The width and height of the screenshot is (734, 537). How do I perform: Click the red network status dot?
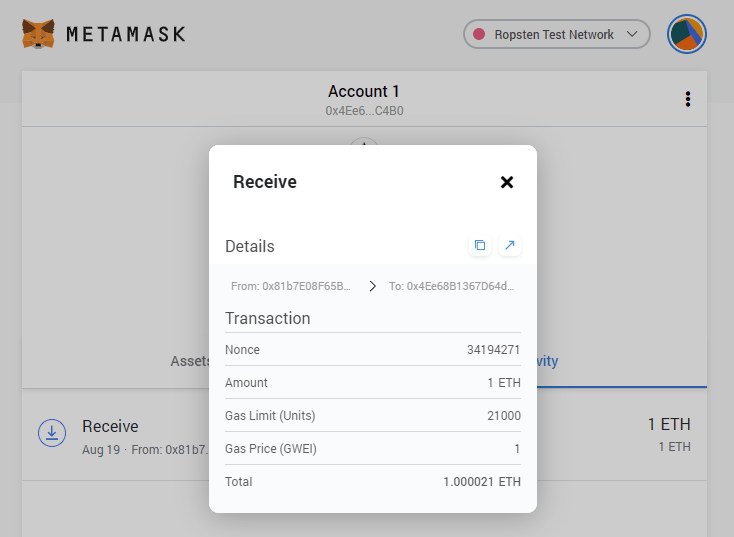tap(479, 34)
